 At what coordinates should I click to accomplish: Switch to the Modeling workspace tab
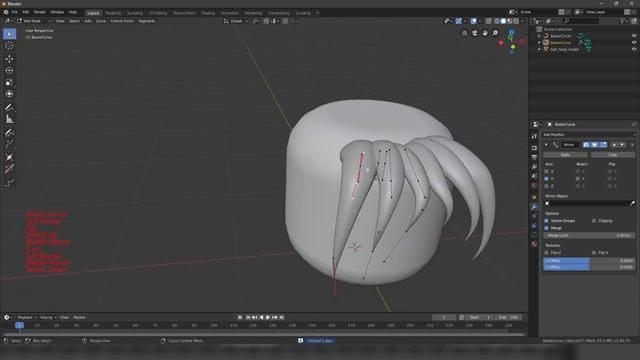tap(113, 13)
